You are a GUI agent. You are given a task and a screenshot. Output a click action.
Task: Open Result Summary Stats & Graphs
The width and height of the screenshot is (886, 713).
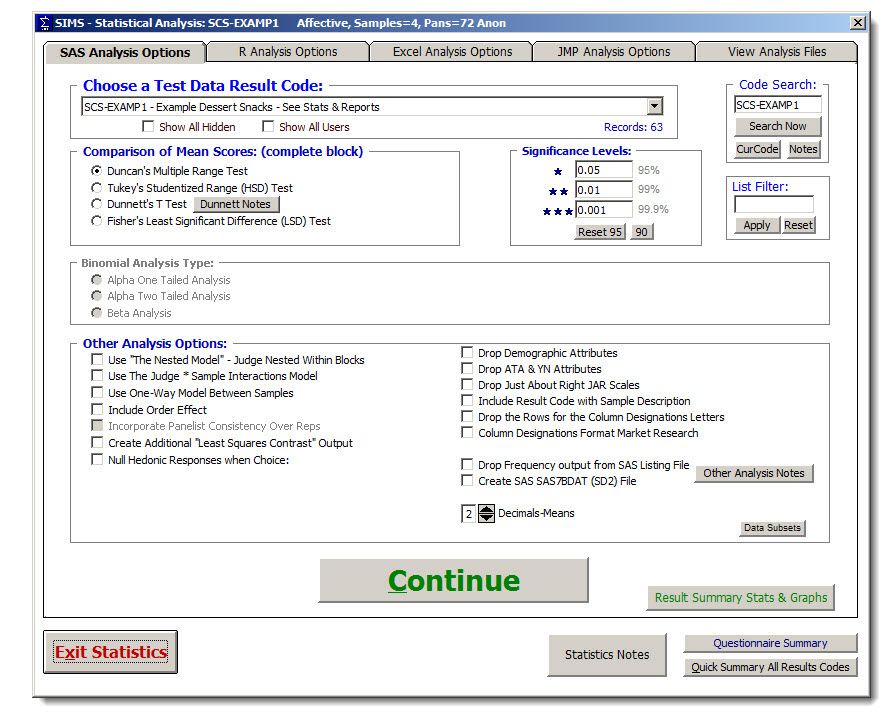740,598
